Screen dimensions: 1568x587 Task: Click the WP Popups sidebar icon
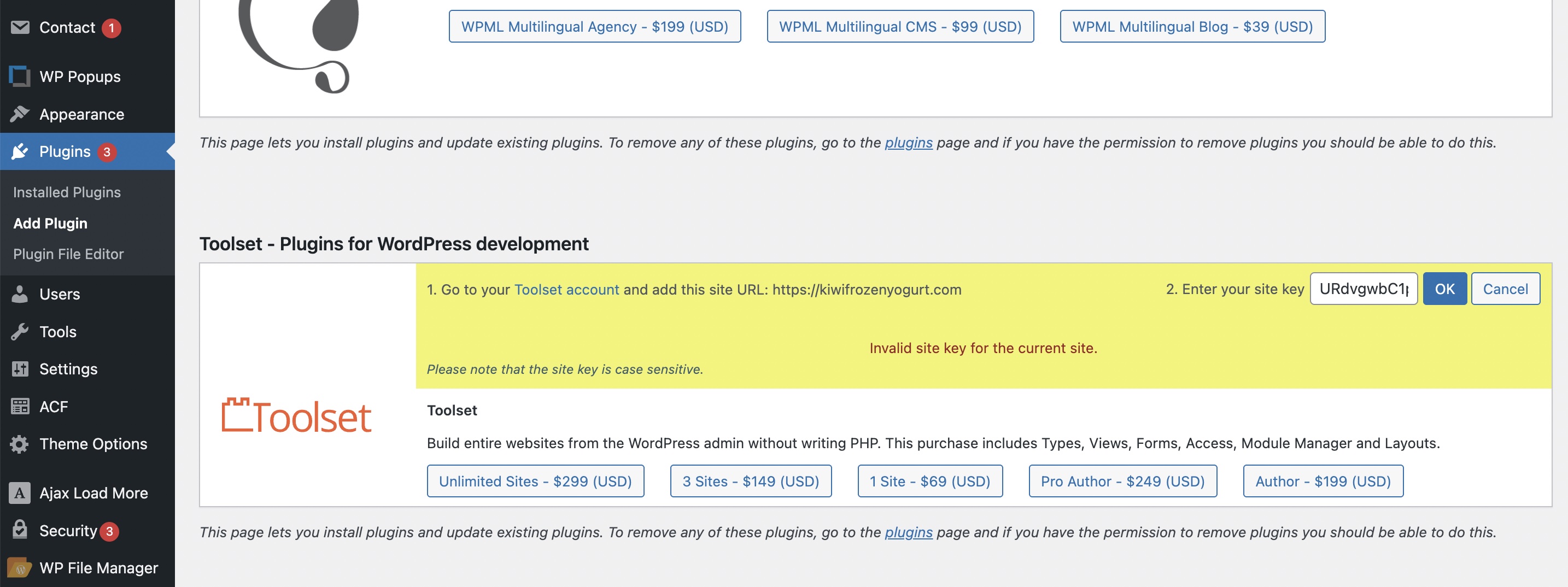[20, 77]
